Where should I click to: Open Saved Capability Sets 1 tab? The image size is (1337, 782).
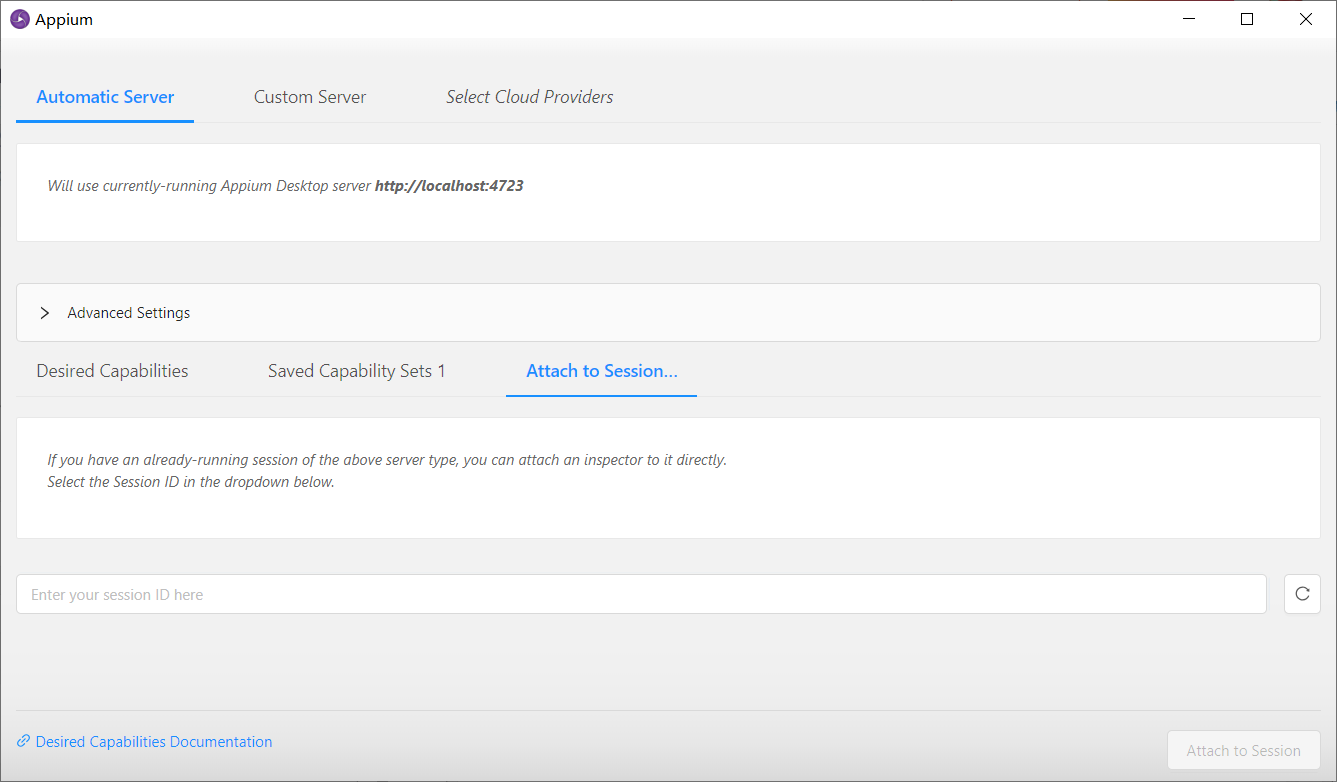[357, 371]
